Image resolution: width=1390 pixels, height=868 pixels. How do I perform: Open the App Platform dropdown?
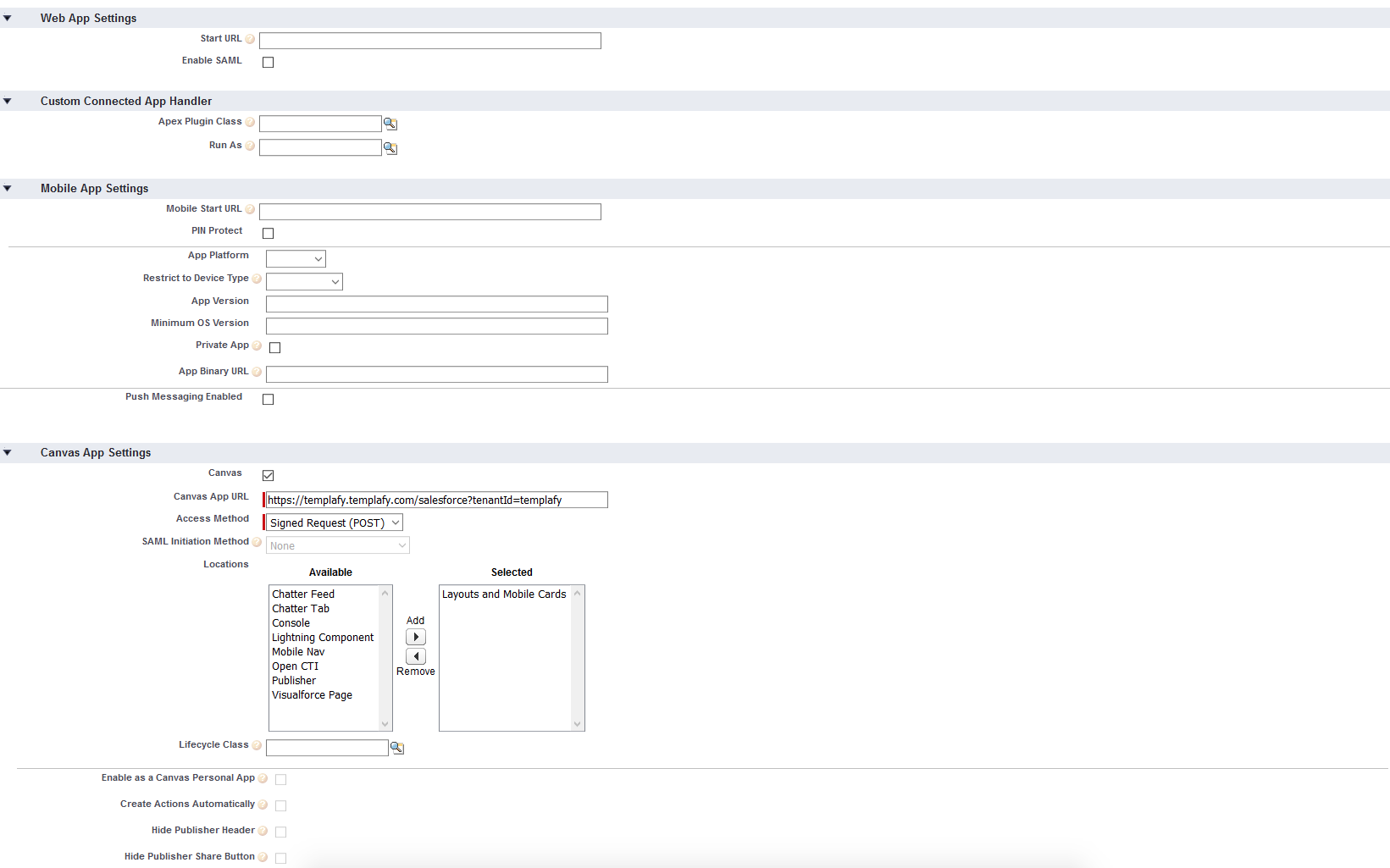coord(296,258)
